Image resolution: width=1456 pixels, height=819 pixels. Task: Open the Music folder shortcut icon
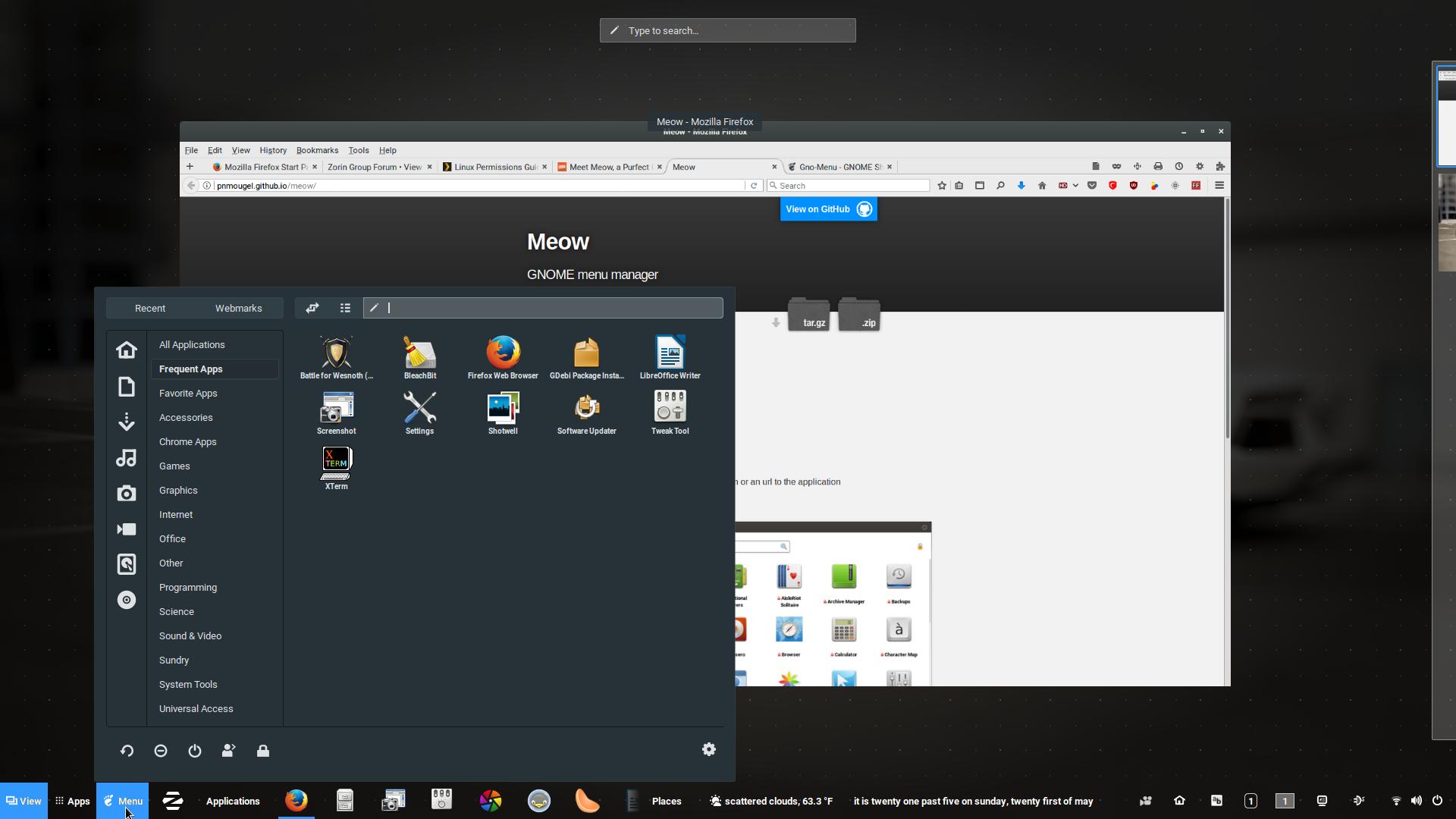click(x=127, y=458)
